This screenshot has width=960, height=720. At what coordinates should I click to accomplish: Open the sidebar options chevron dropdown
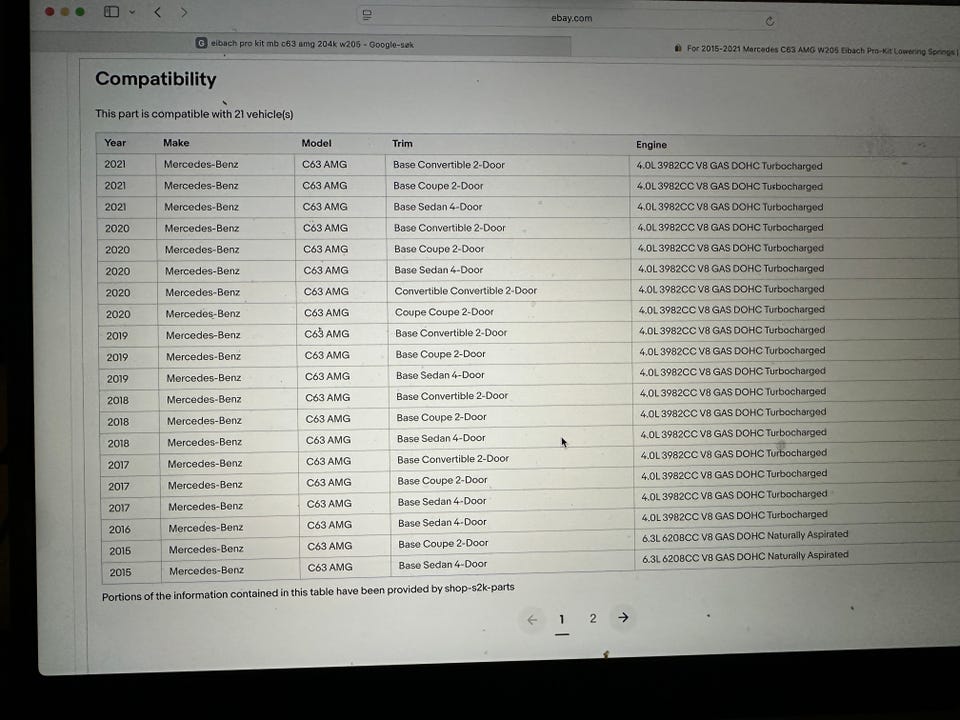[132, 12]
